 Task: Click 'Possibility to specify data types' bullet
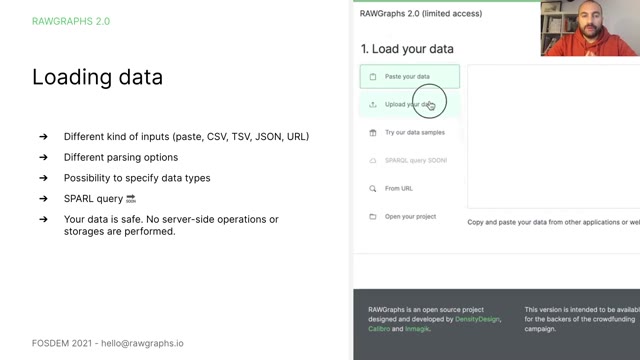coord(137,178)
